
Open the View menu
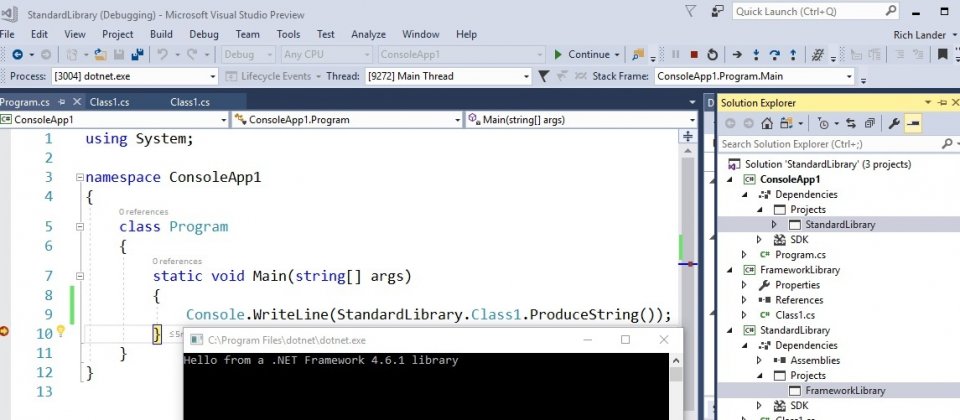click(75, 34)
